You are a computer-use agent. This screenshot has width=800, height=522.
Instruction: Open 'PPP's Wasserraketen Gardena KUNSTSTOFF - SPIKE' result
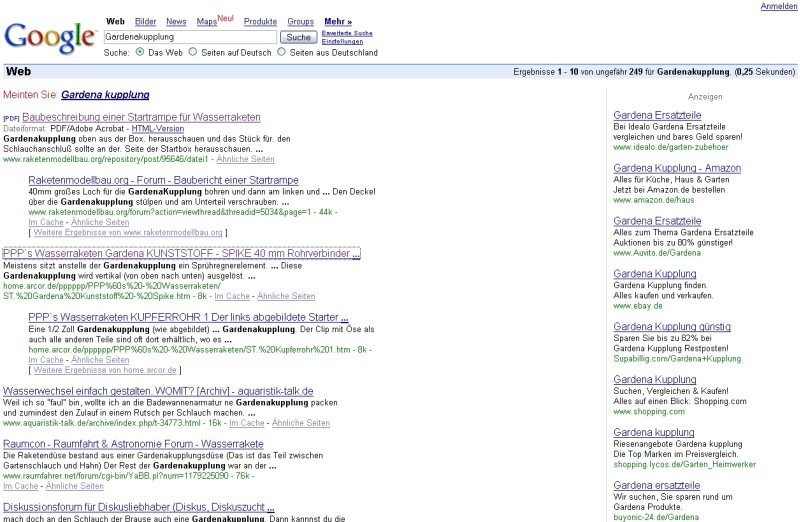(x=182, y=254)
